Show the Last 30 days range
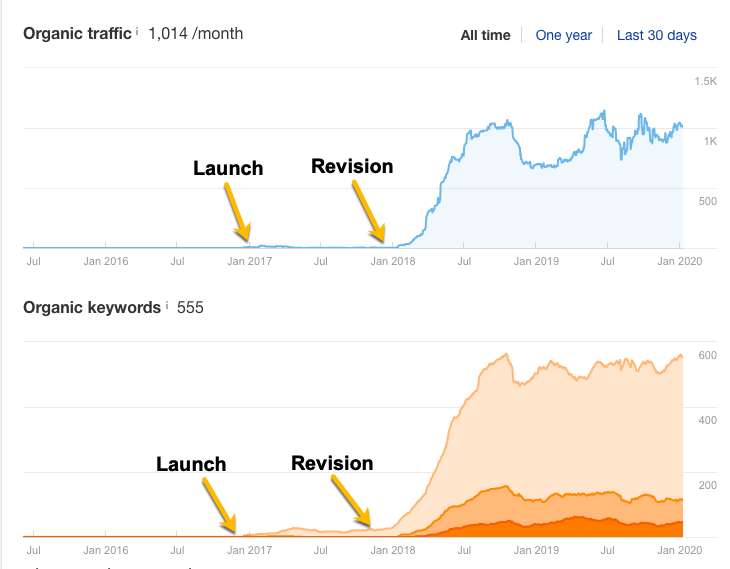Image resolution: width=730 pixels, height=569 pixels. (x=656, y=35)
